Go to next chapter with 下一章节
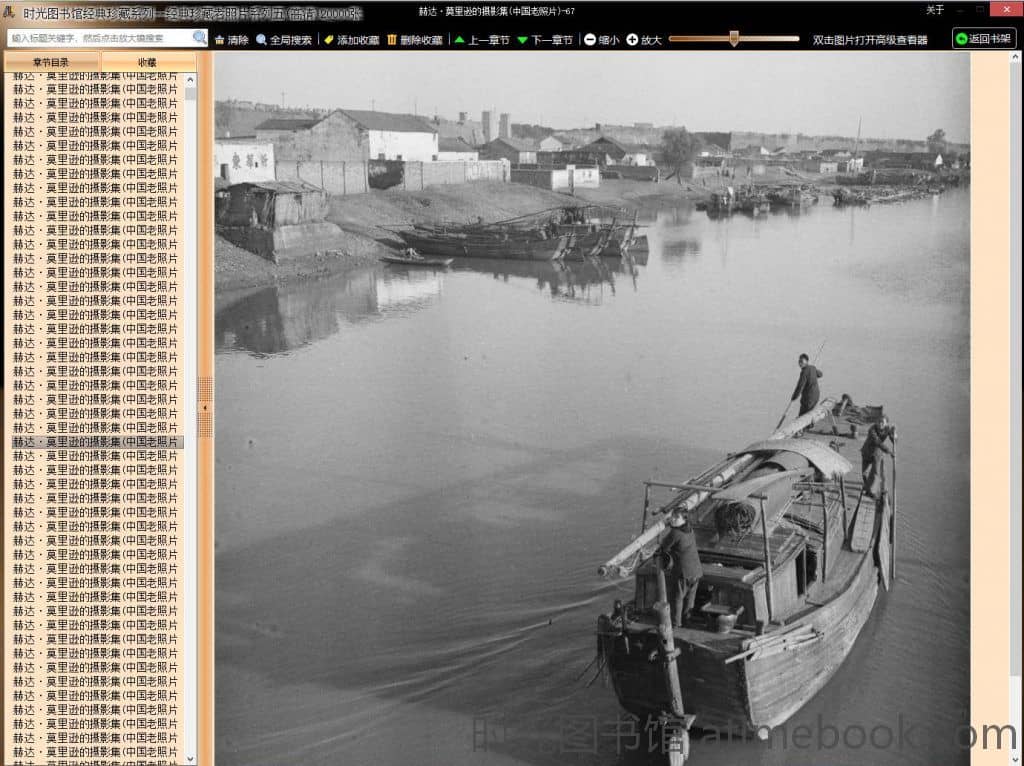This screenshot has width=1024, height=766. point(544,40)
